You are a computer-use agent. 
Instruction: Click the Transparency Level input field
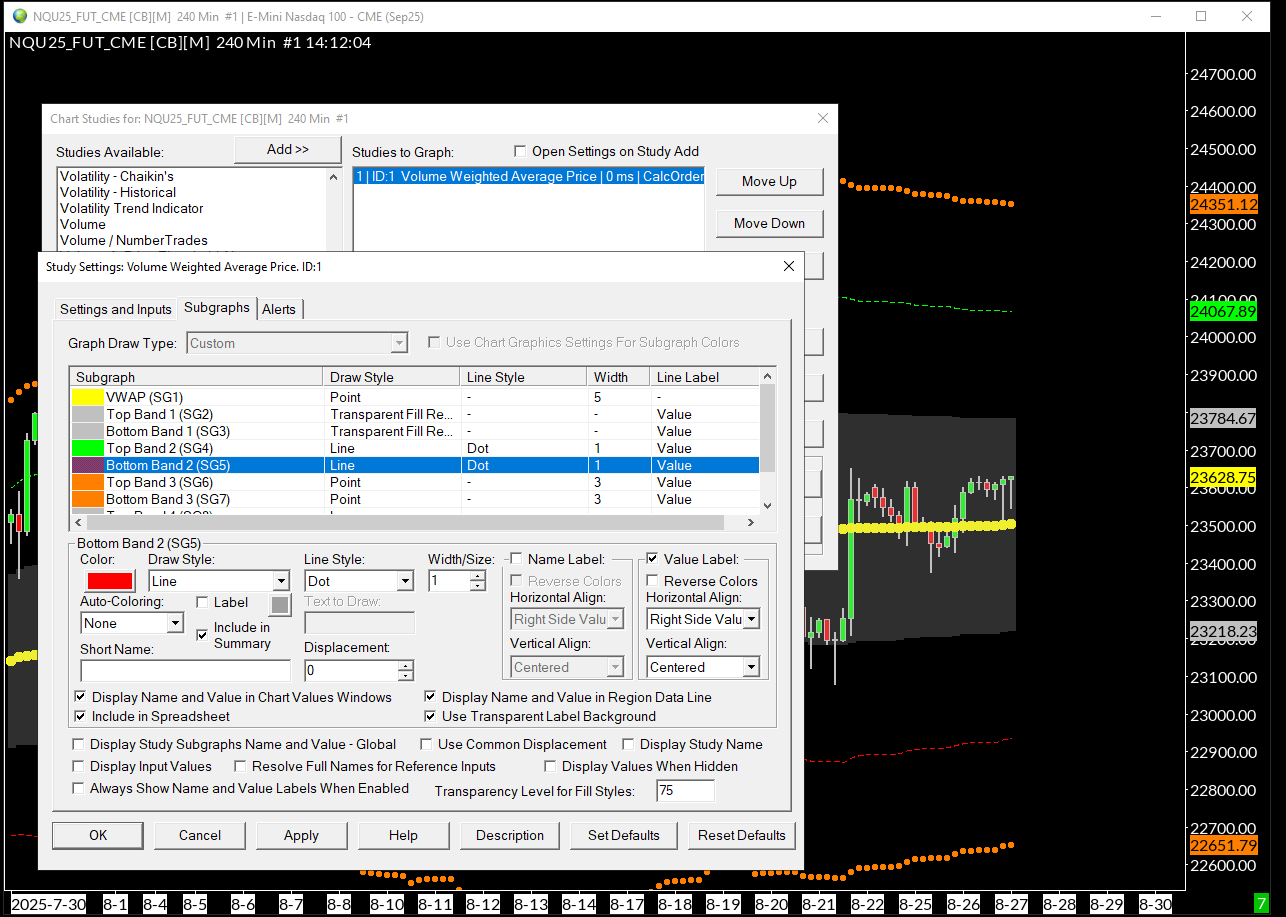coord(685,791)
